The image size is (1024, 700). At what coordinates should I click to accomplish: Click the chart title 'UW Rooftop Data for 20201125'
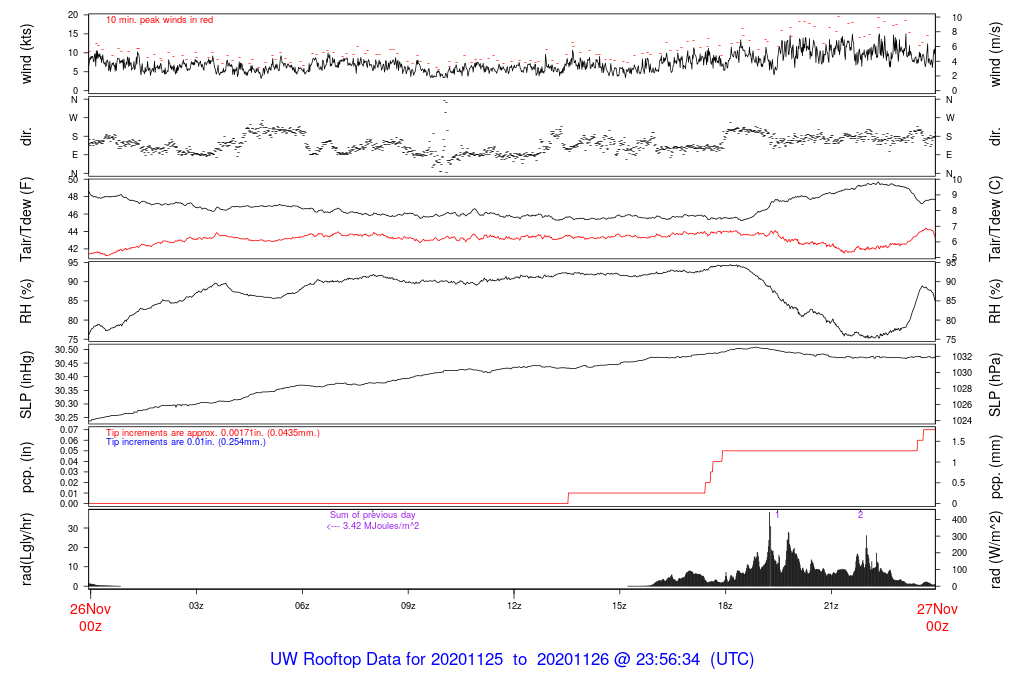click(387, 659)
